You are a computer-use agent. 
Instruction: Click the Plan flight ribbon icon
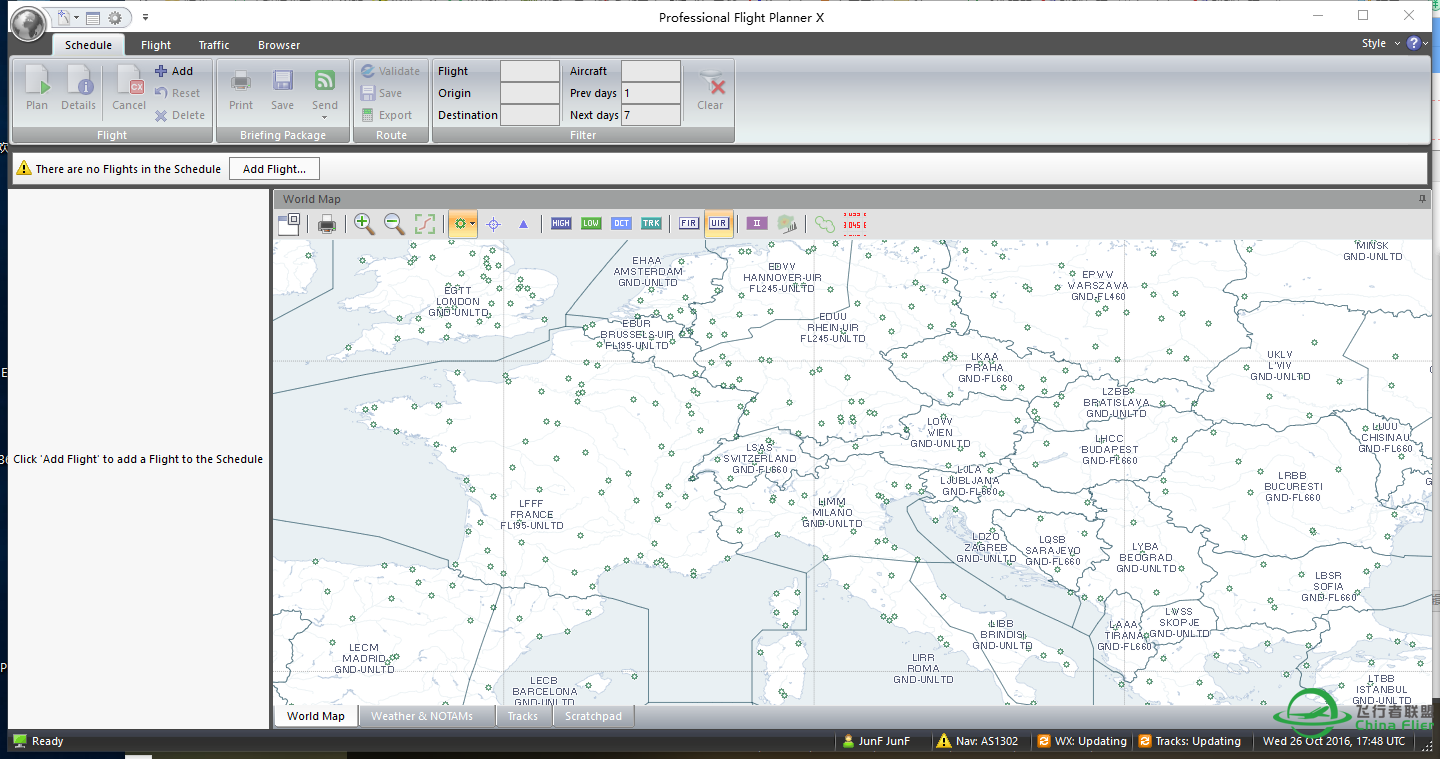click(x=37, y=87)
